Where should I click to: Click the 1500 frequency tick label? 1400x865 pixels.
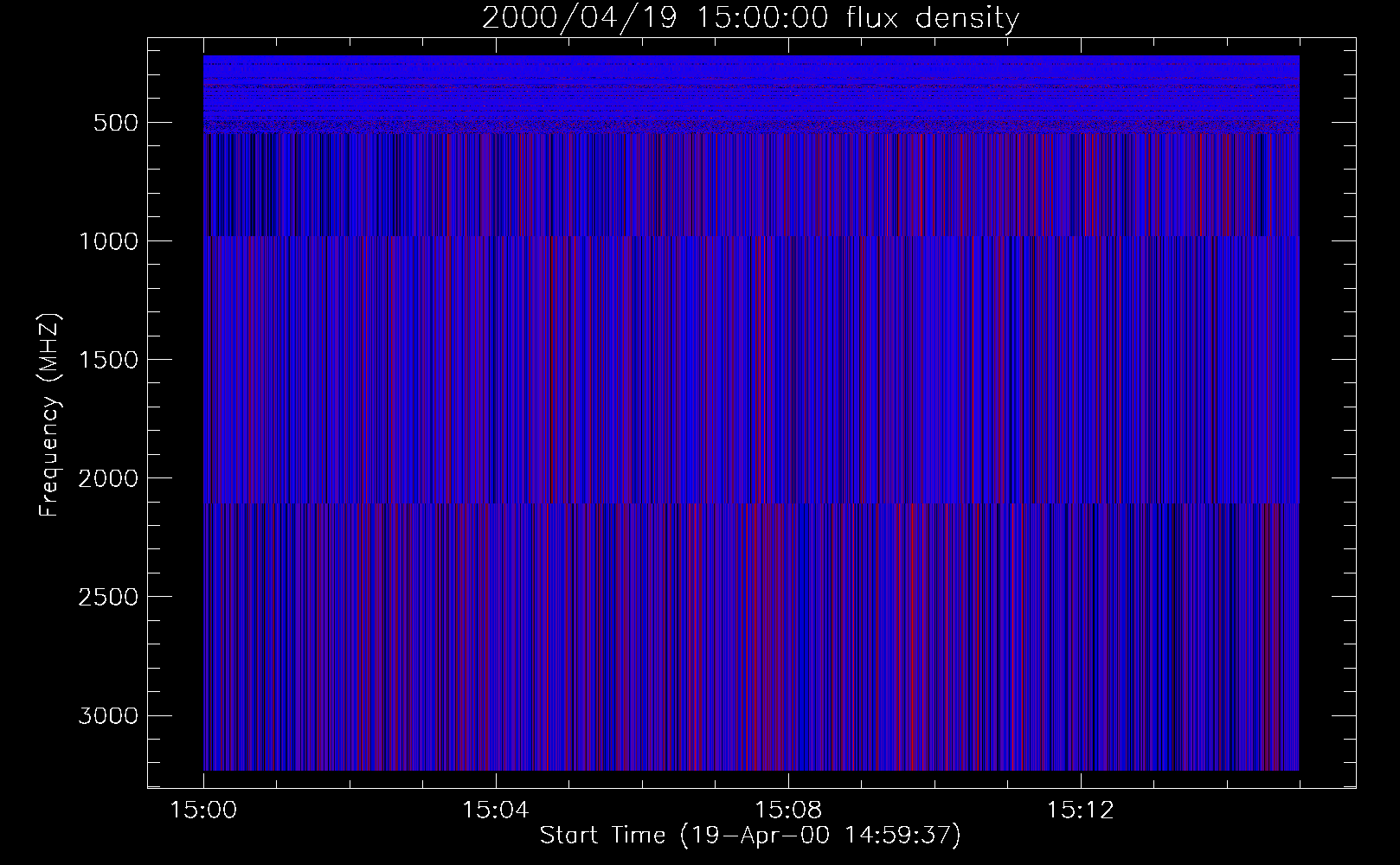point(108,360)
